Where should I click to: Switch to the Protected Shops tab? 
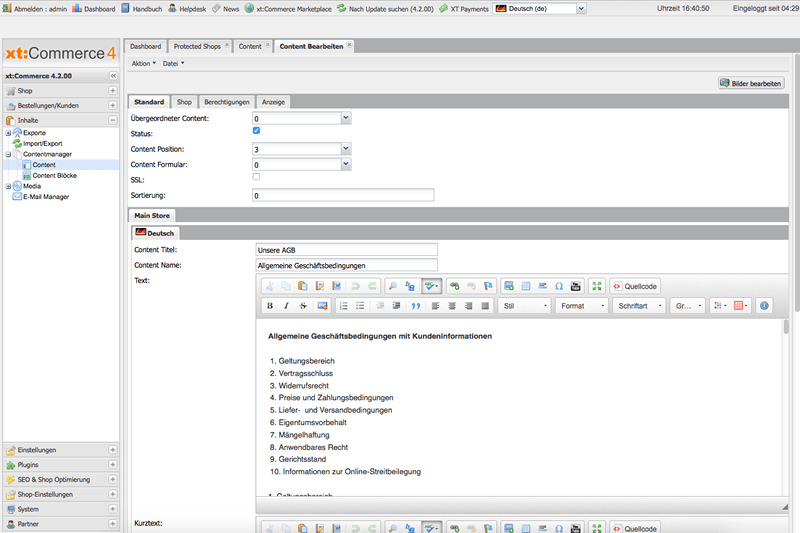click(197, 46)
